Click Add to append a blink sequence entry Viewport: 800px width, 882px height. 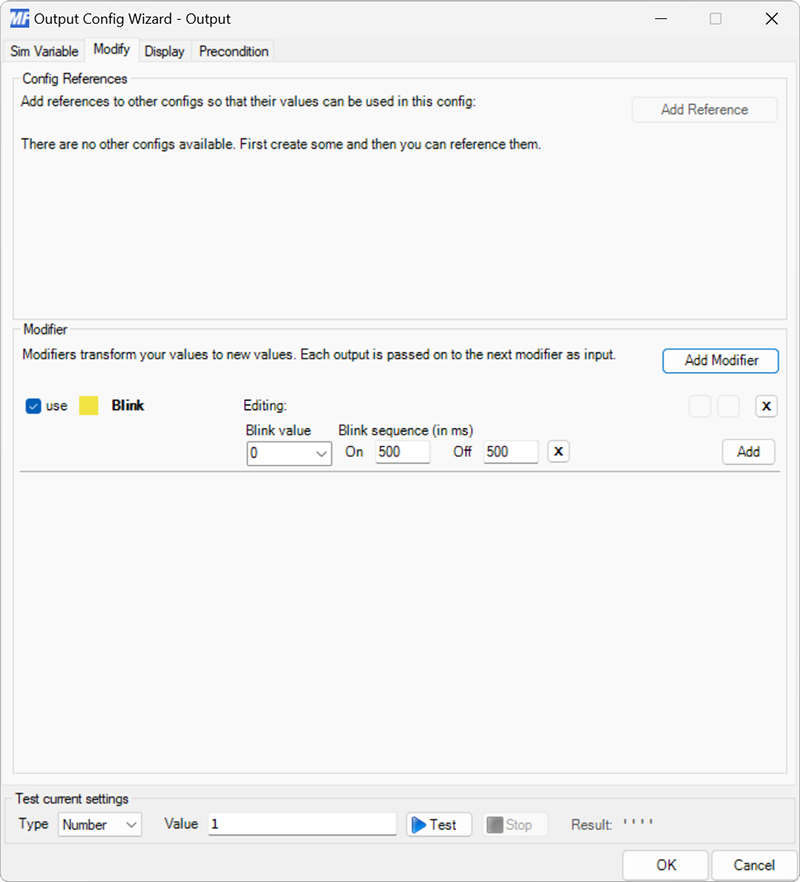click(x=748, y=451)
